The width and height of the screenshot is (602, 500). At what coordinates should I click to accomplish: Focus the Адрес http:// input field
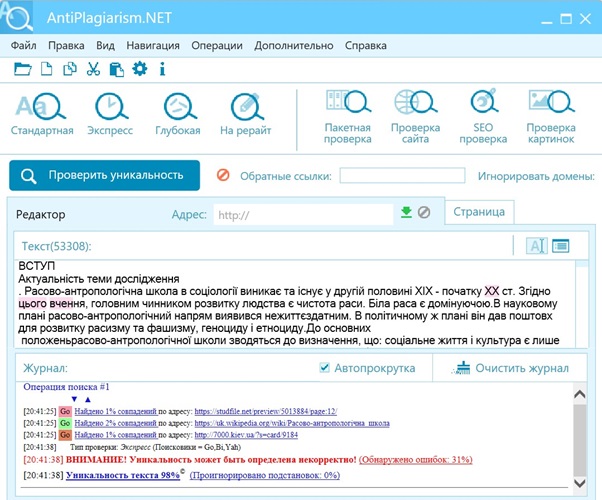[303, 214]
